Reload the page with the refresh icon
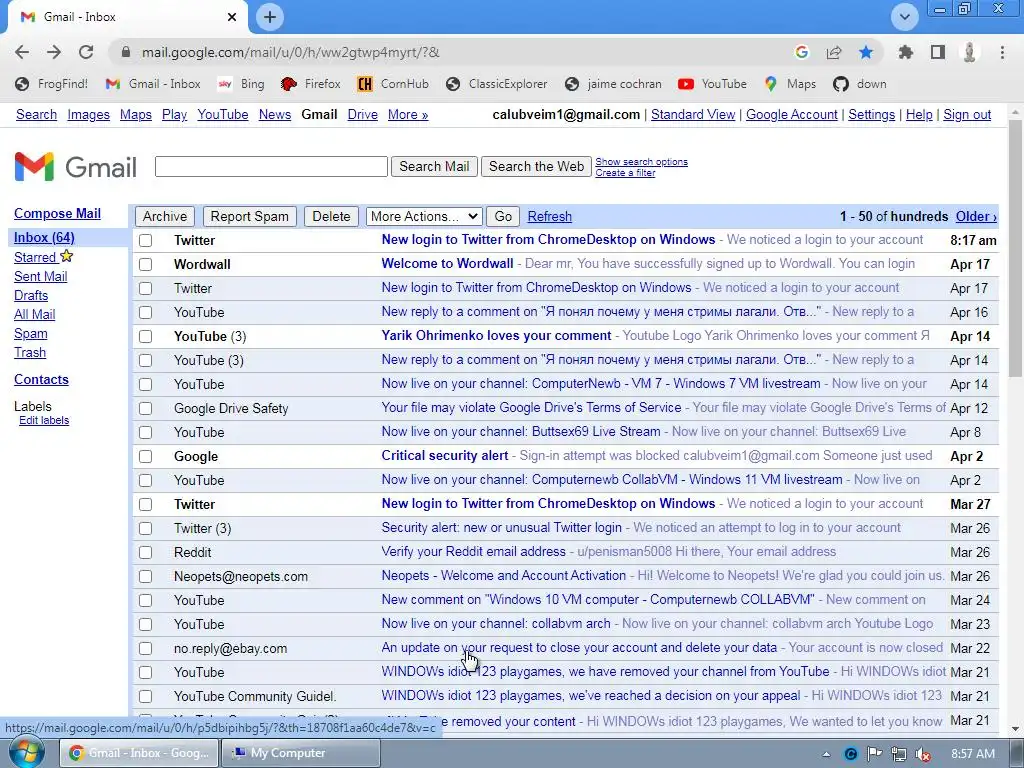This screenshot has width=1024, height=768. click(x=86, y=52)
